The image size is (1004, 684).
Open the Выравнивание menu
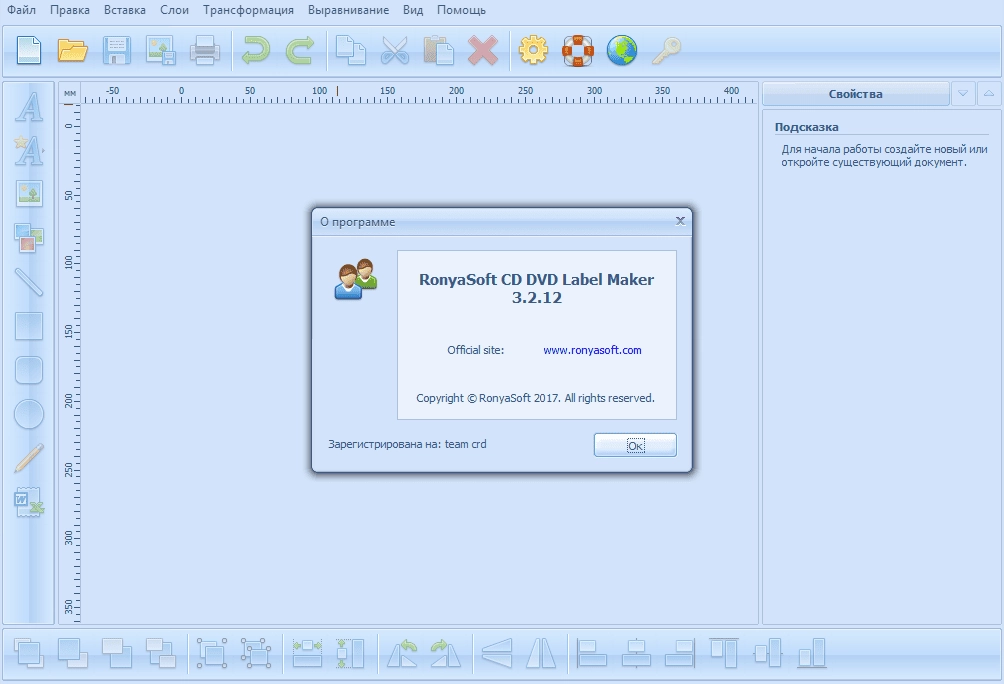pyautogui.click(x=348, y=10)
